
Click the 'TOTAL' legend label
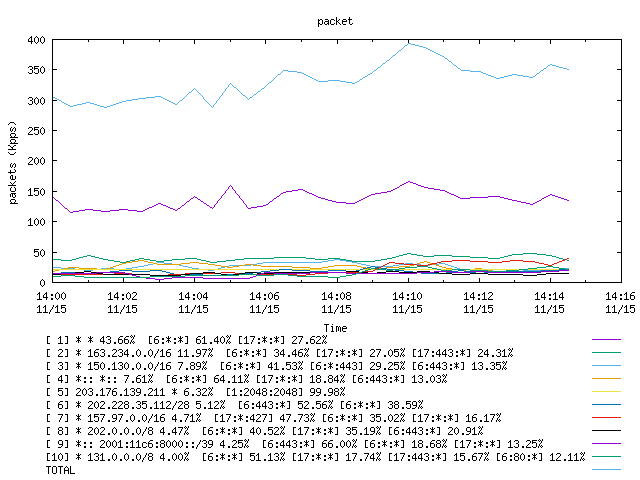point(60,470)
